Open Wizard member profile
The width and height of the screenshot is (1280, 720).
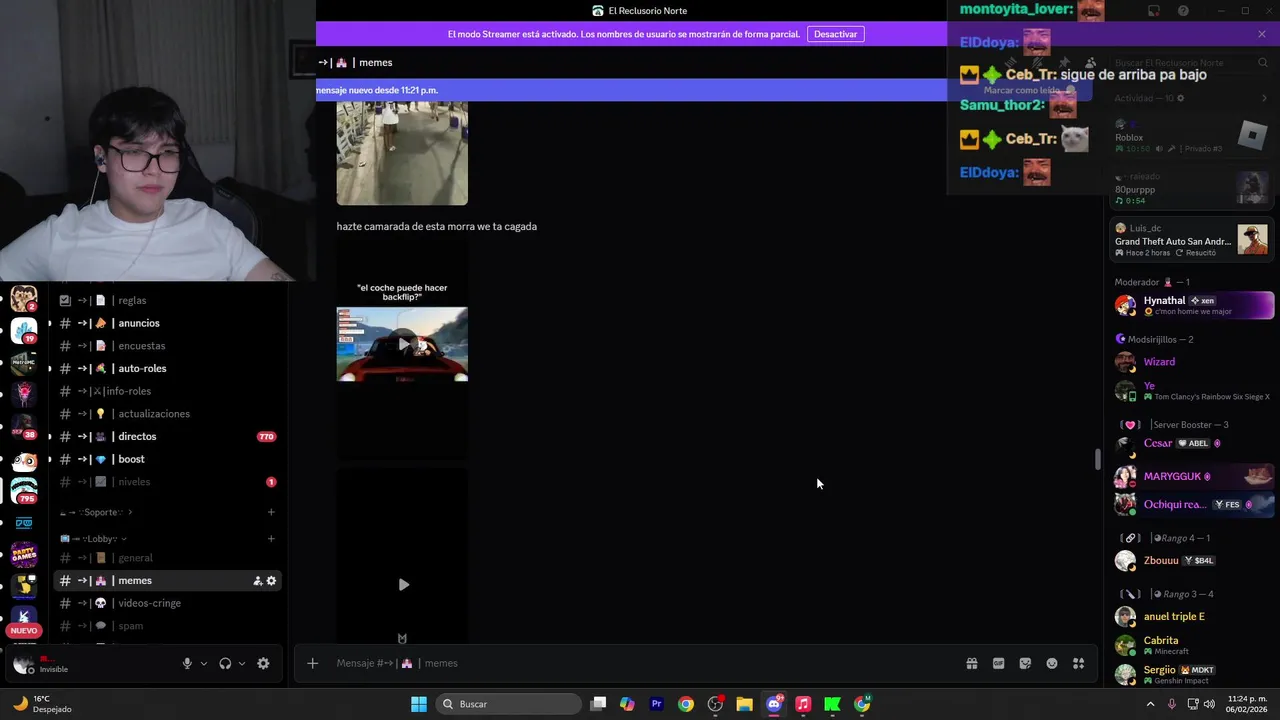1194,362
